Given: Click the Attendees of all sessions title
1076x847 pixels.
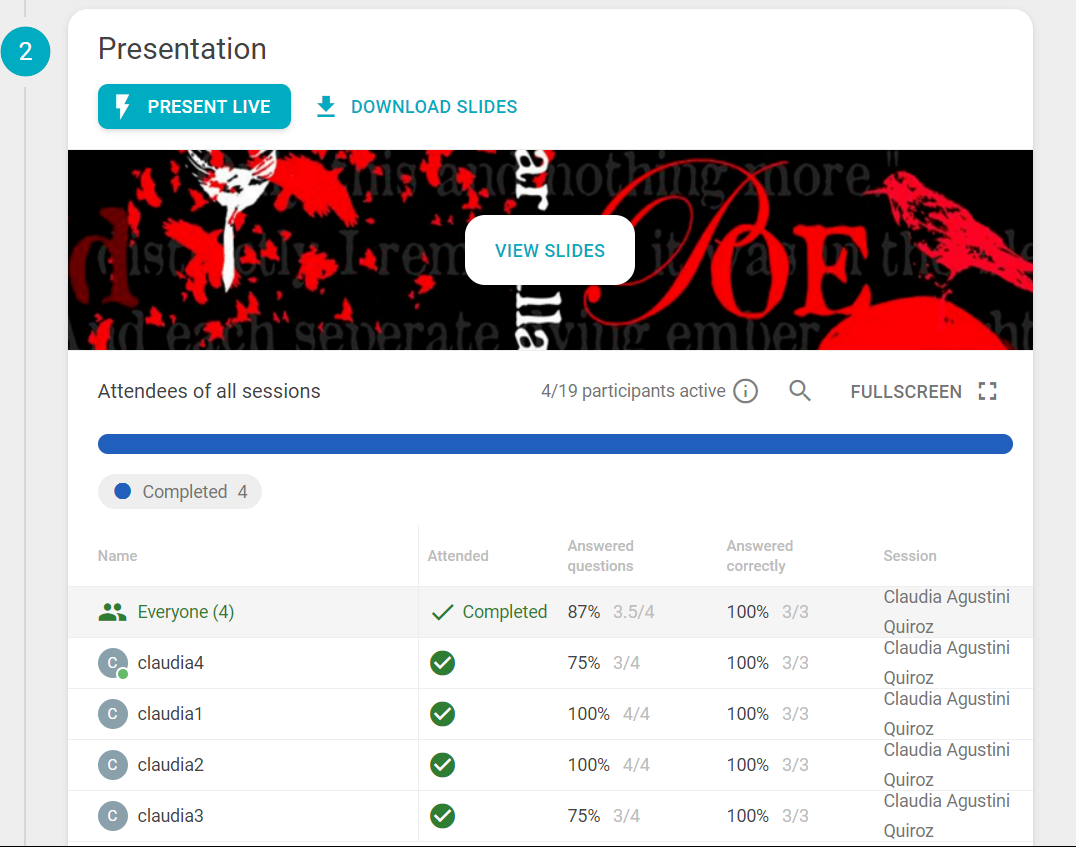Looking at the screenshot, I should pyautogui.click(x=209, y=391).
